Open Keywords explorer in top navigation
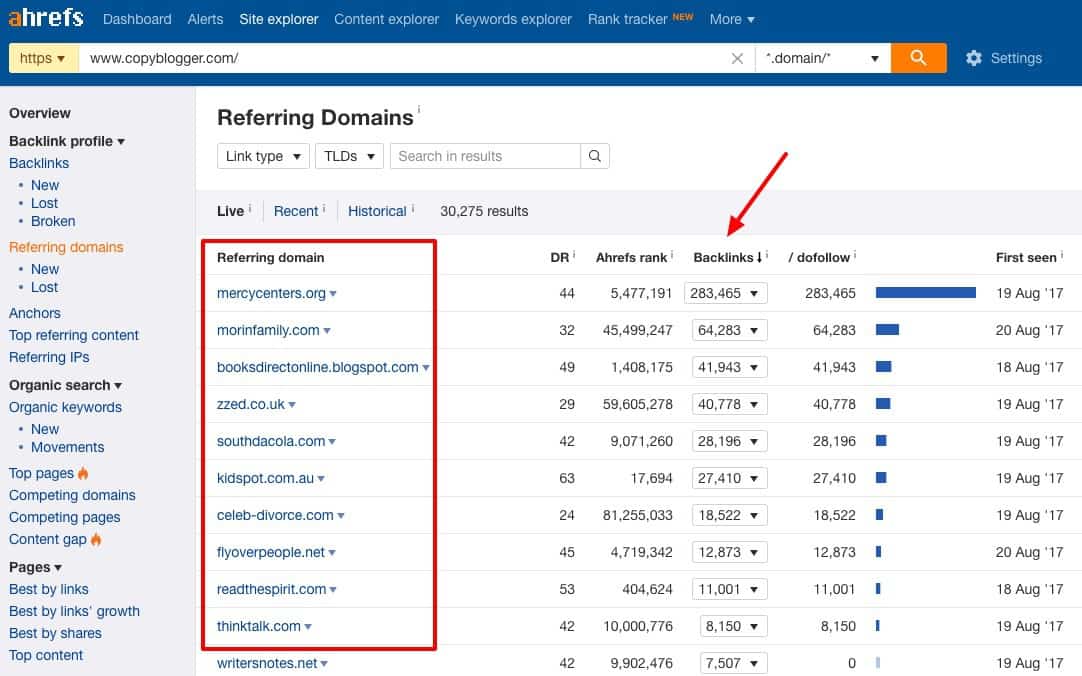Image resolution: width=1082 pixels, height=676 pixels. coord(513,19)
